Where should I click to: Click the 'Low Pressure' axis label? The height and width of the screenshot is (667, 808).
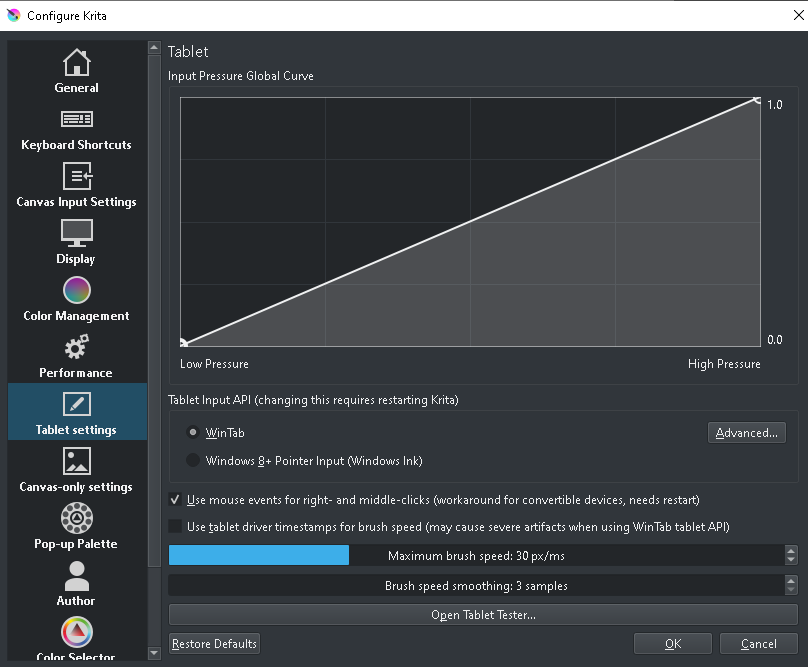pos(214,364)
